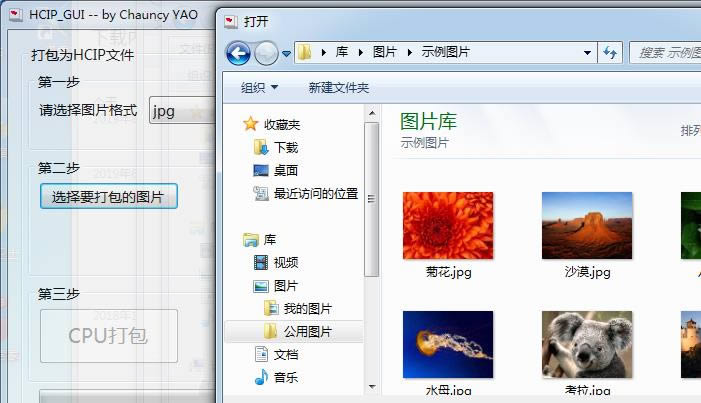Expand the chevron before 库 in breadcrumb

click(x=324, y=53)
